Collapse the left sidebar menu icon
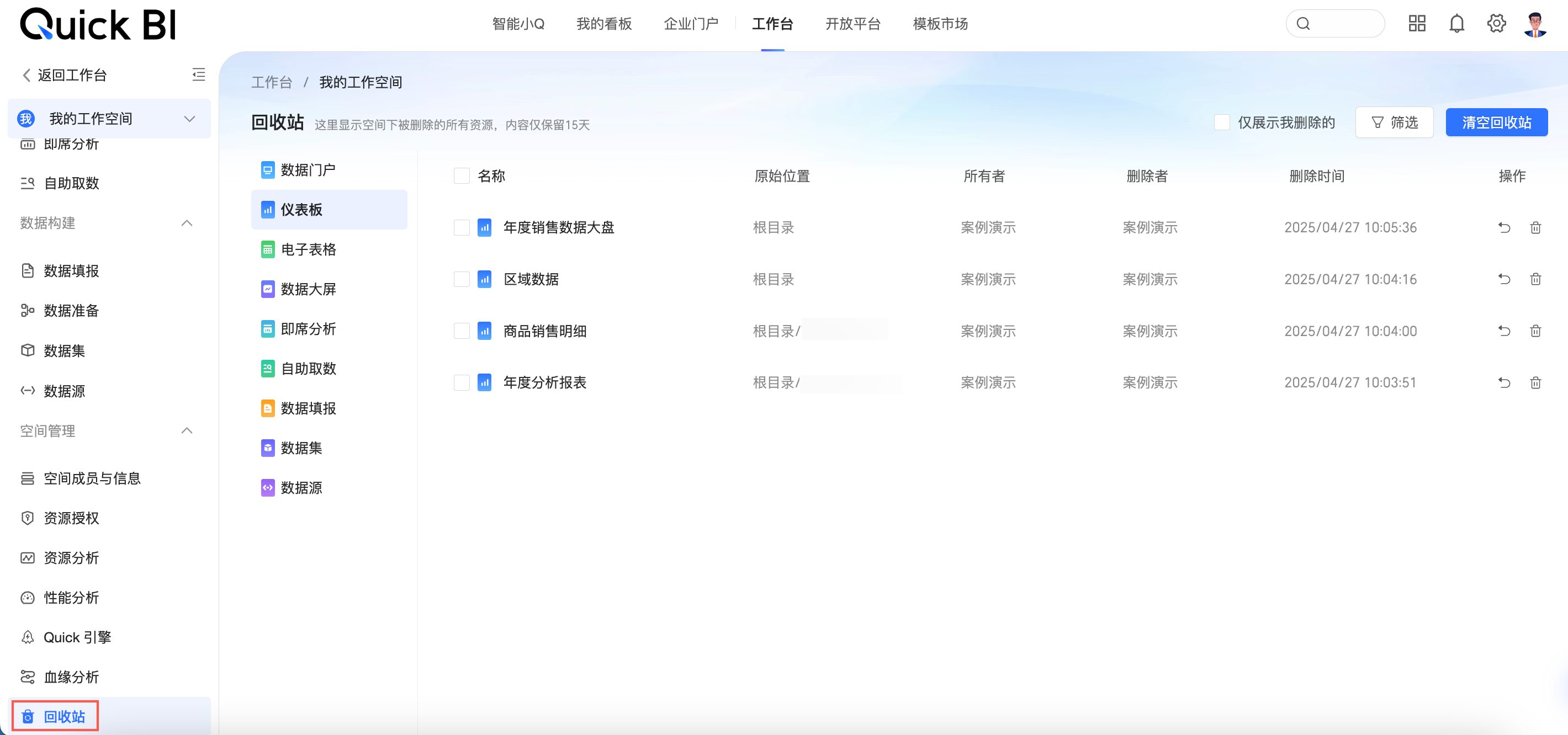The height and width of the screenshot is (735, 1568). [x=198, y=75]
